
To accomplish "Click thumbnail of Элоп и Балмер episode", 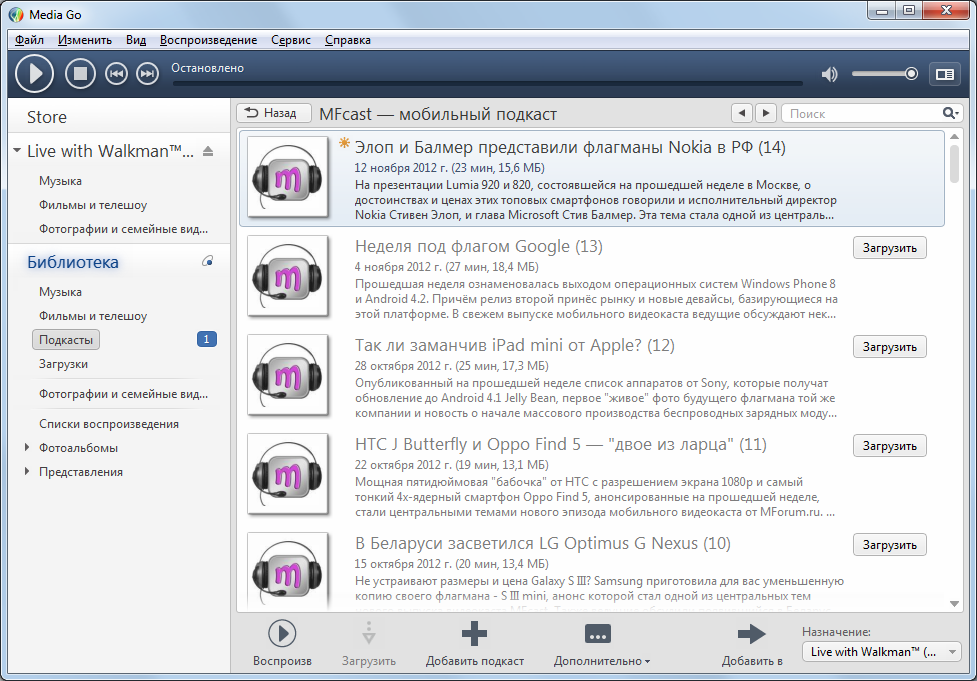I will pyautogui.click(x=287, y=177).
